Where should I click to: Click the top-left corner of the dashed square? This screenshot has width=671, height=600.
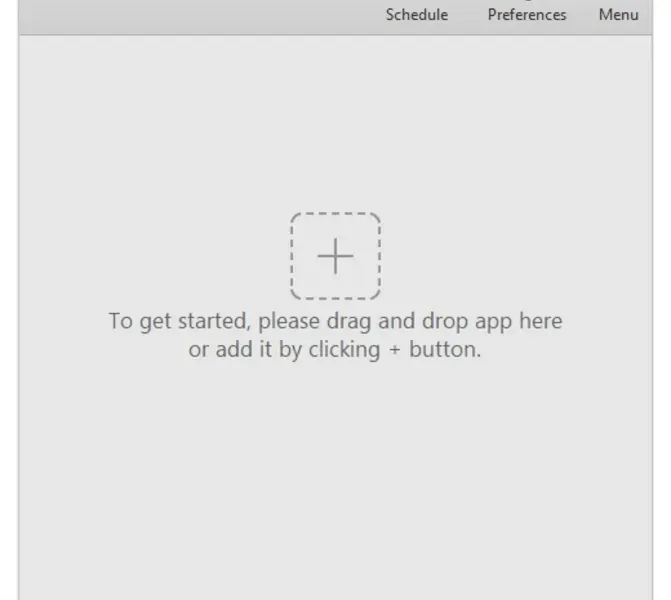294,216
